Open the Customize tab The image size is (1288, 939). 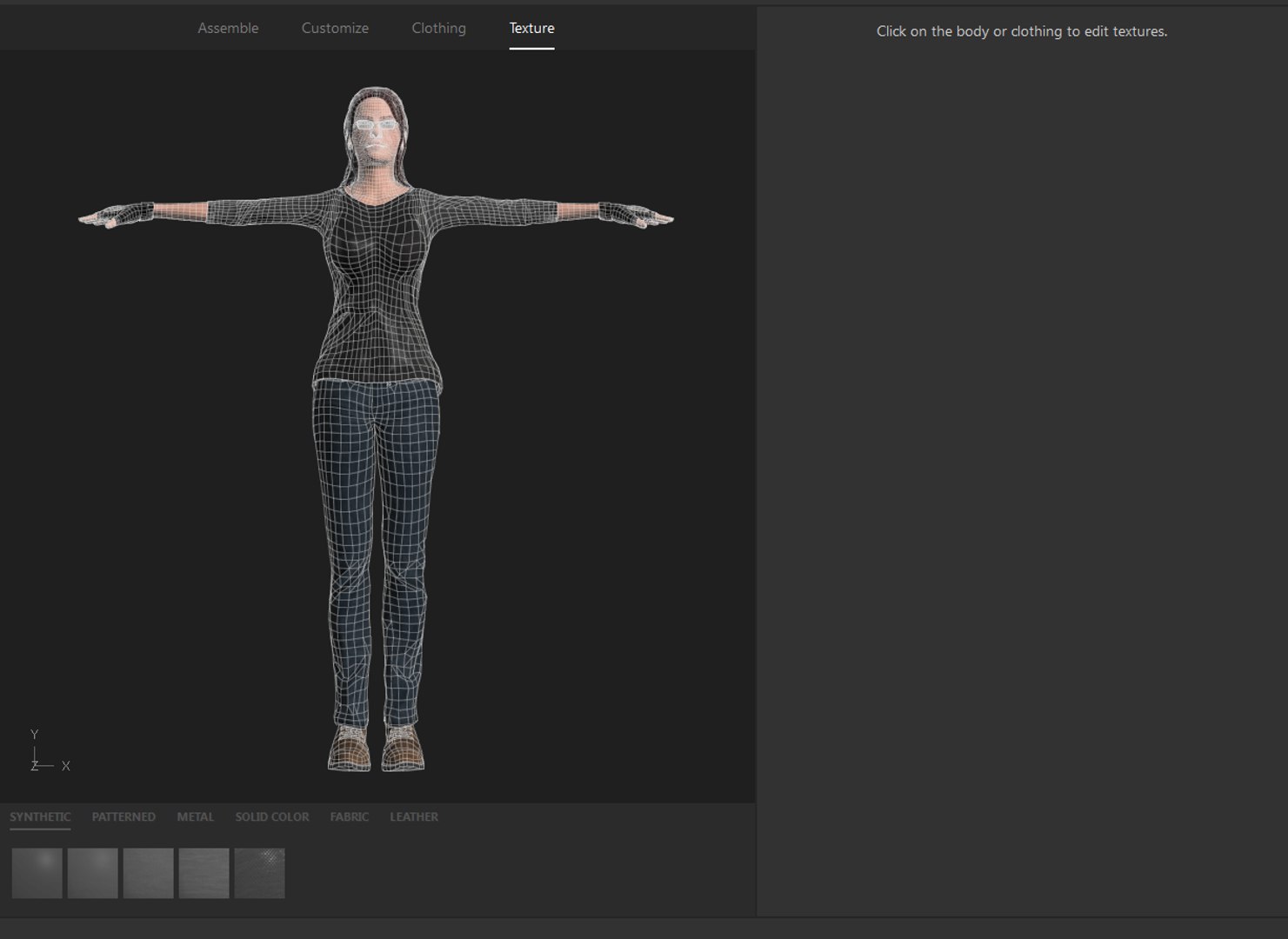point(335,28)
